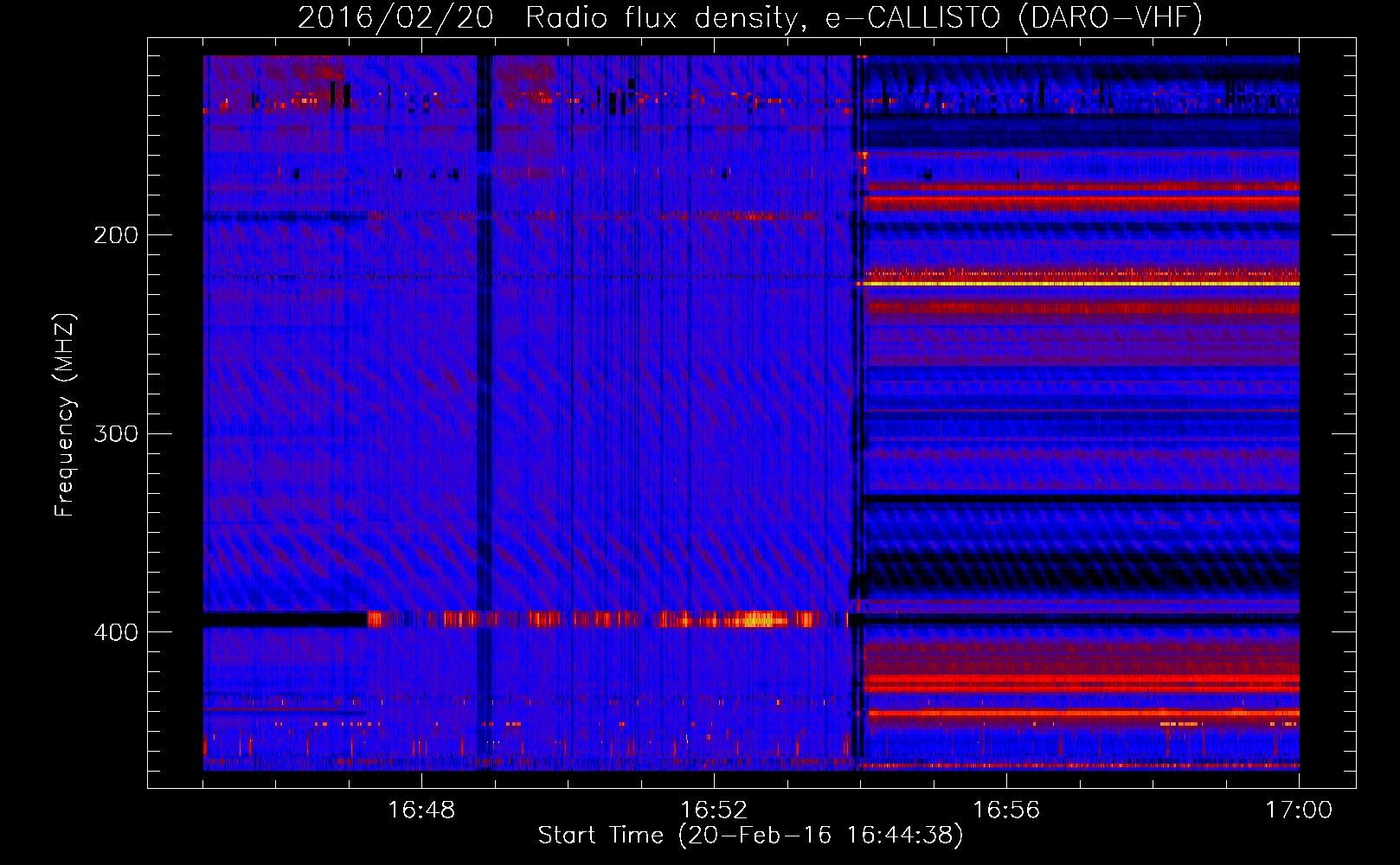Select the 300 frequency tick label
This screenshot has width=1400, height=865.
tap(116, 433)
